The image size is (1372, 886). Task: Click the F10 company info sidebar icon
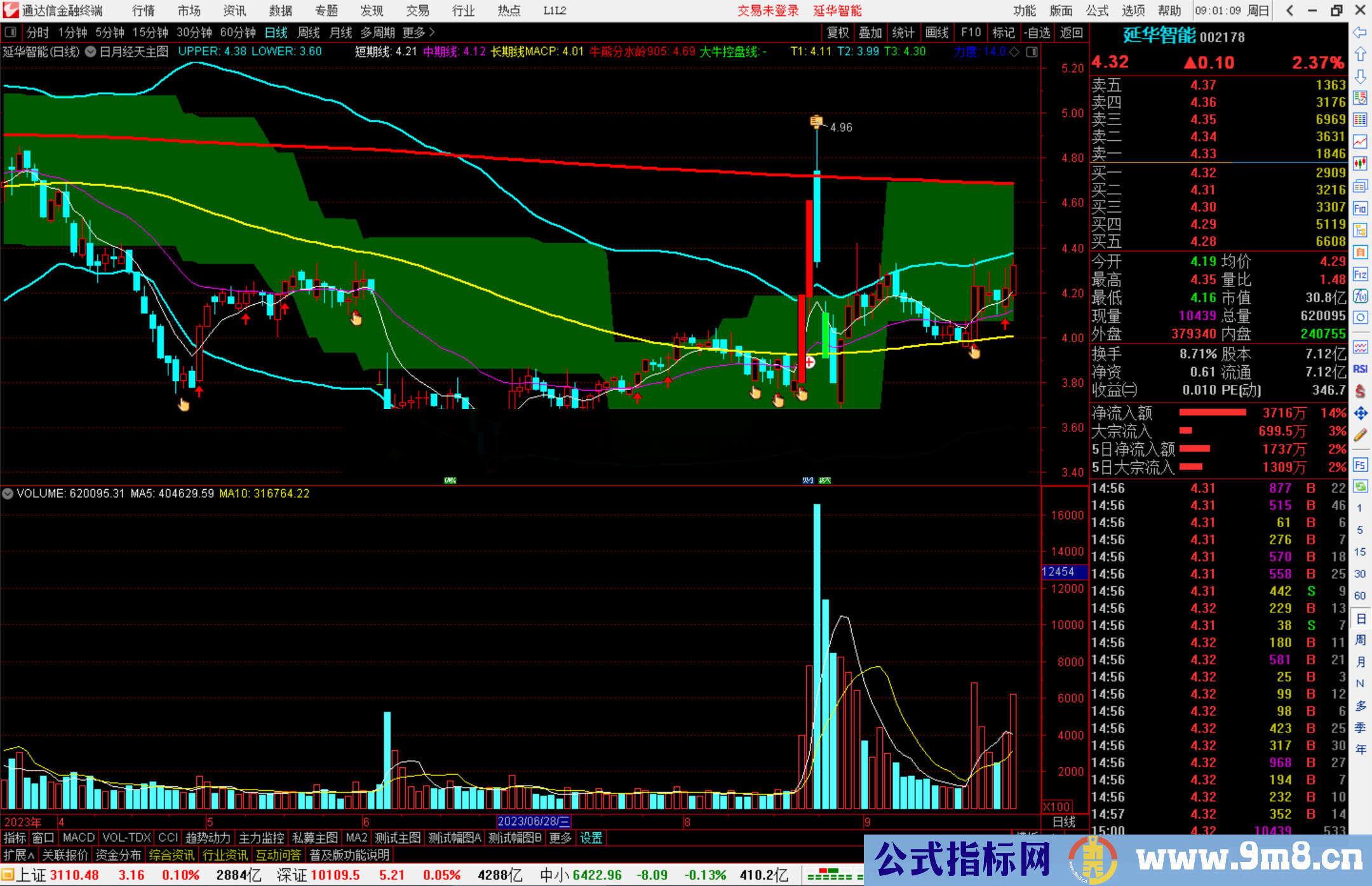tap(1359, 208)
